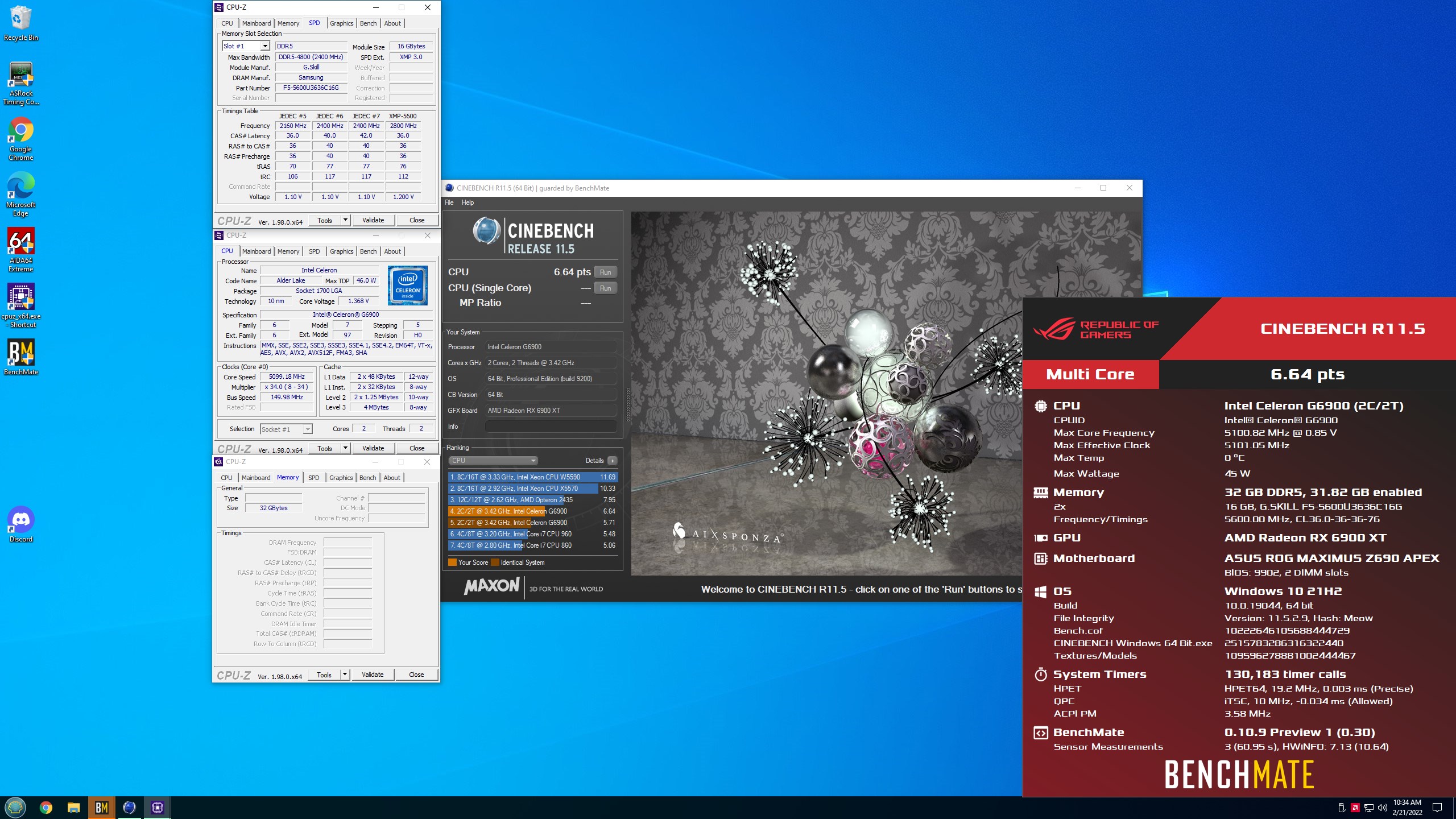Select Bench tab in CPU-Z CPU window

(368, 251)
